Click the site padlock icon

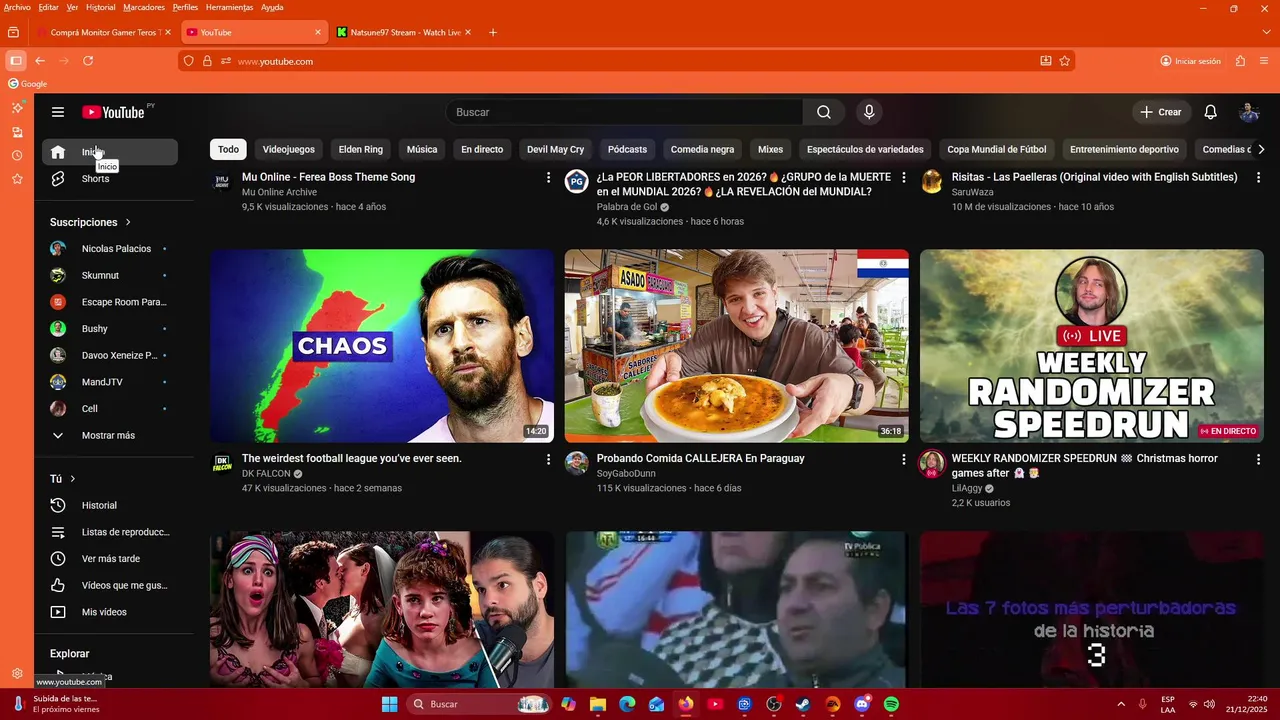click(x=207, y=61)
